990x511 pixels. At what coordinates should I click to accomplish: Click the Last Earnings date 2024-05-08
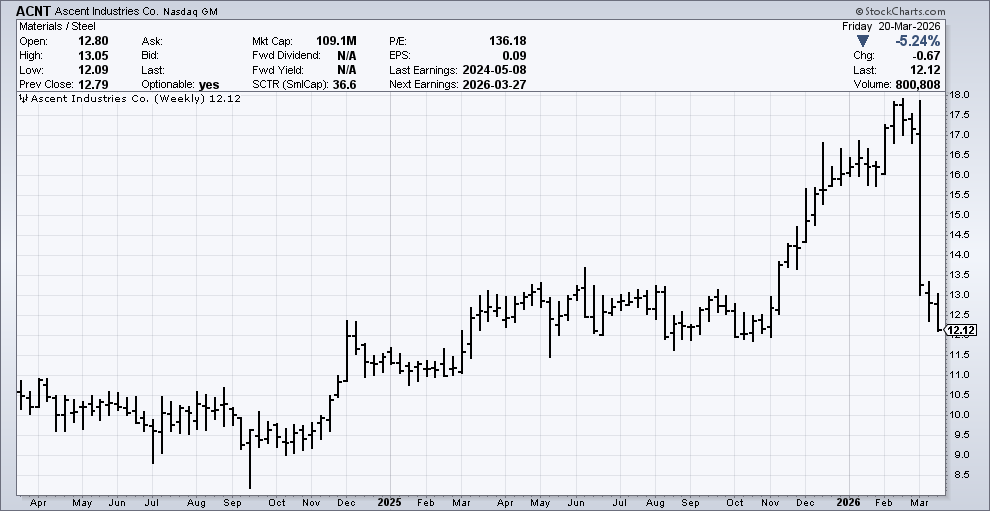494,70
